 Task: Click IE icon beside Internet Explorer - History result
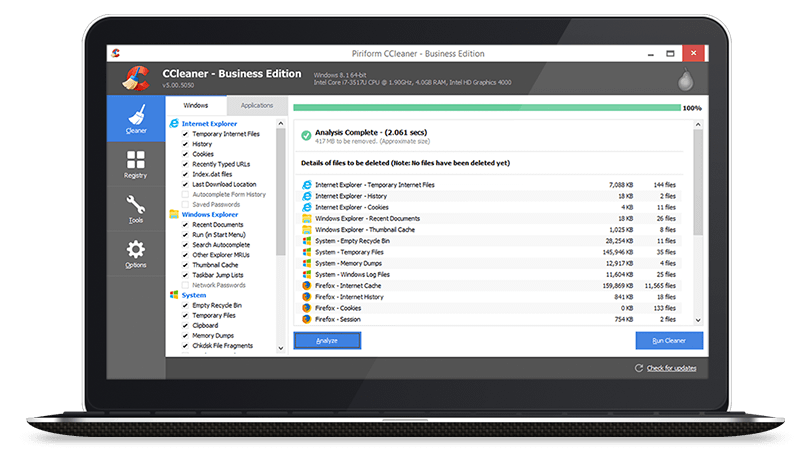coord(307,196)
